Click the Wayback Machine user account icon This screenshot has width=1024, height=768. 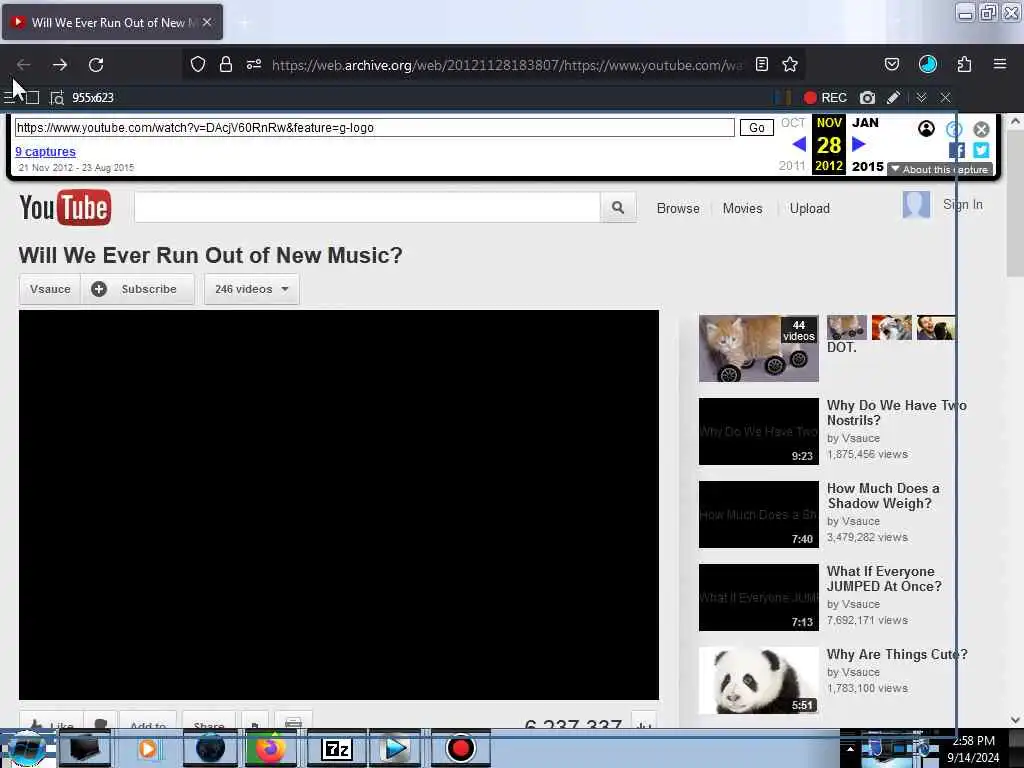tap(926, 129)
